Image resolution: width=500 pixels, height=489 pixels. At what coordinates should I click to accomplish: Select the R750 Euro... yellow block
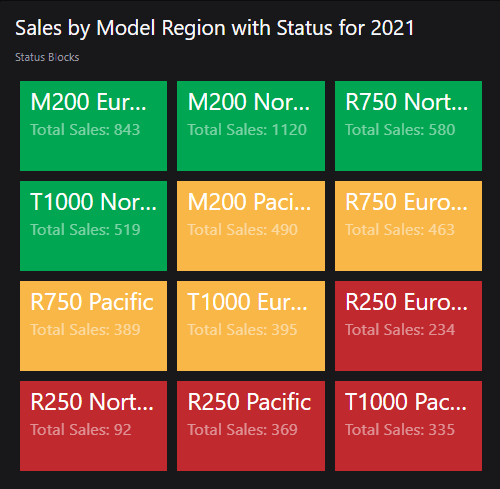pos(408,226)
